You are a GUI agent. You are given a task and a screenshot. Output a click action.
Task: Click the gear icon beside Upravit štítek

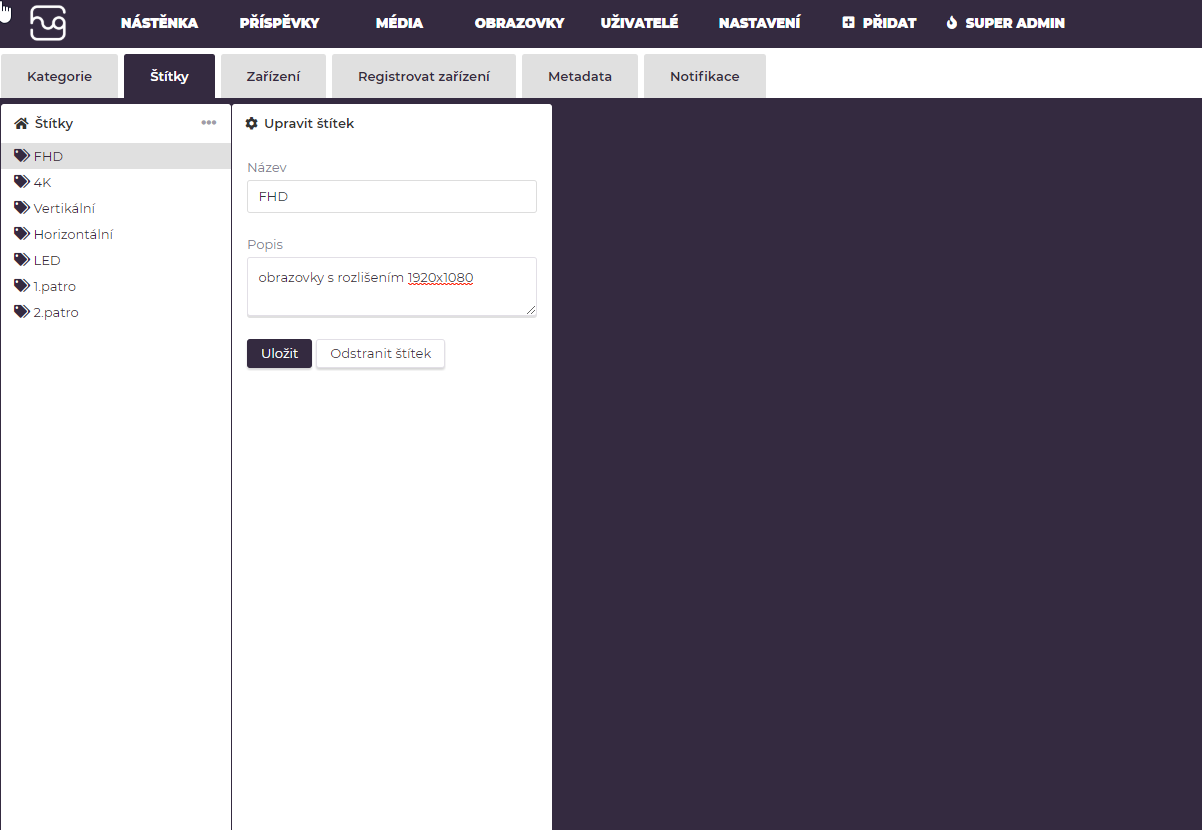pos(252,124)
